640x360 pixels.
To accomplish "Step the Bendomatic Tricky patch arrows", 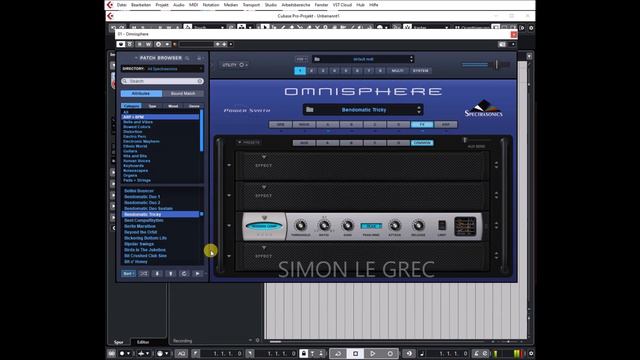I will pyautogui.click(x=419, y=109).
